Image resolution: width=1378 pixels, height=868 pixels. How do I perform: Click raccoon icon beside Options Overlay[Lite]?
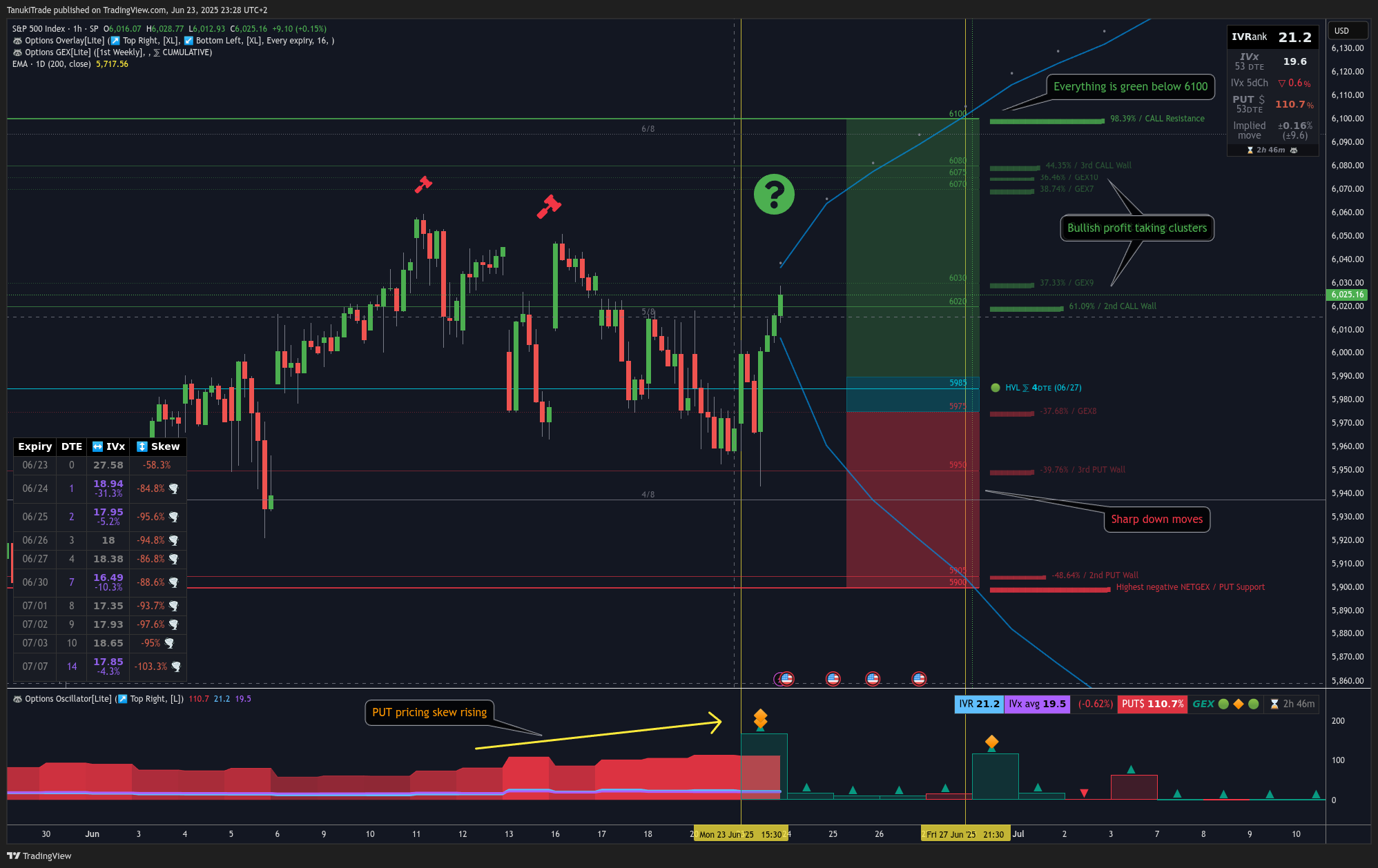17,41
